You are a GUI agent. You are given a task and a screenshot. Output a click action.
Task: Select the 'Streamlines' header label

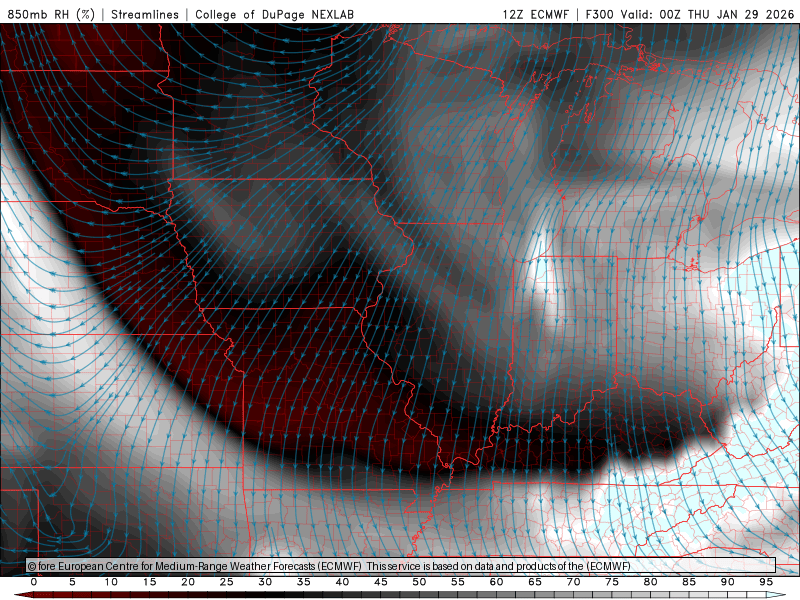coord(145,14)
